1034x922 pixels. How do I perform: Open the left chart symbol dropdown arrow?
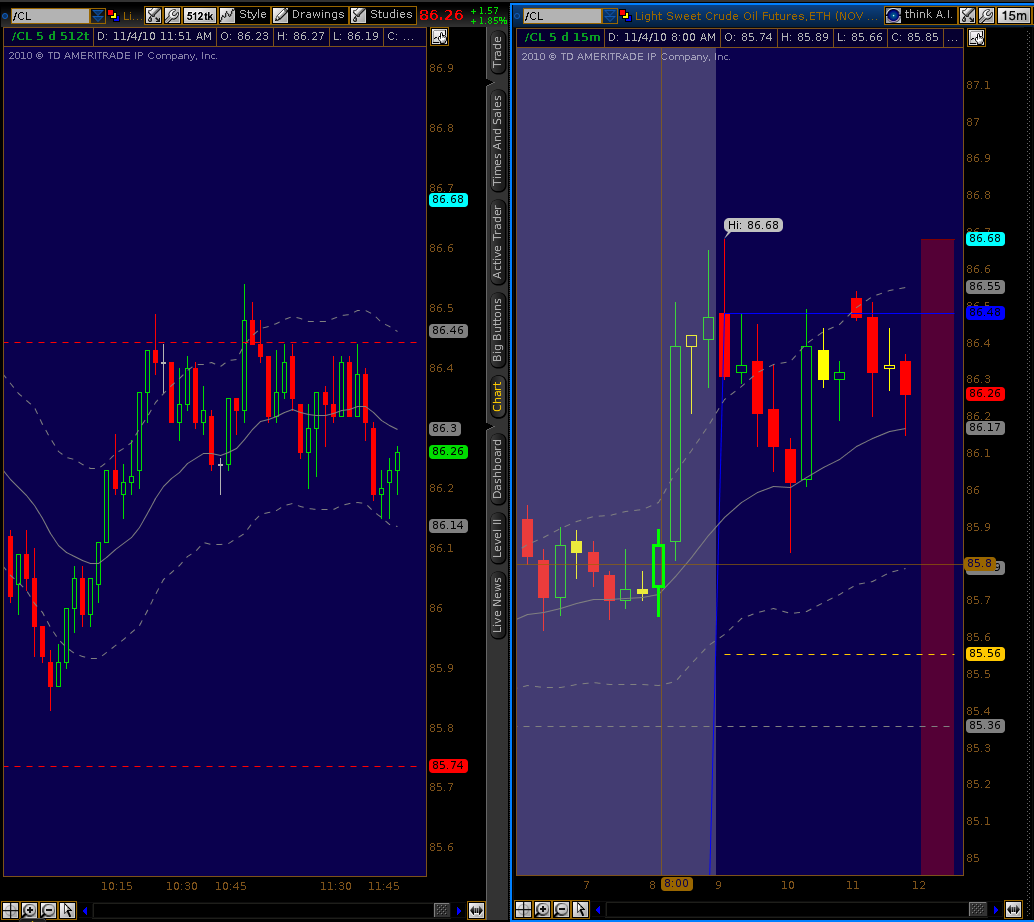point(98,15)
